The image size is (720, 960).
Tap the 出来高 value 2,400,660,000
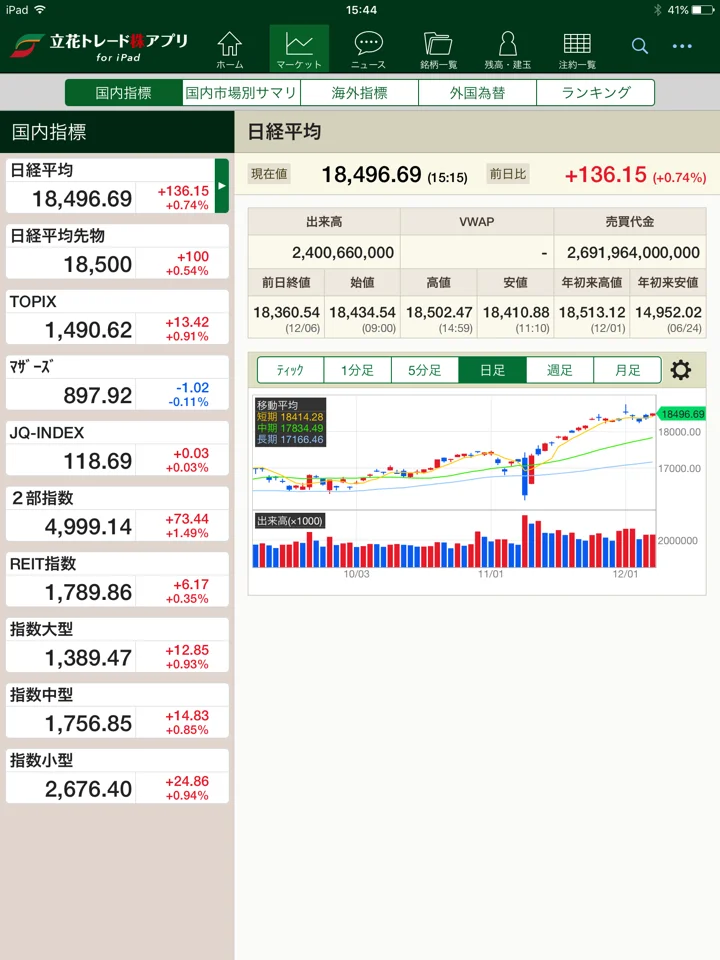click(343, 252)
